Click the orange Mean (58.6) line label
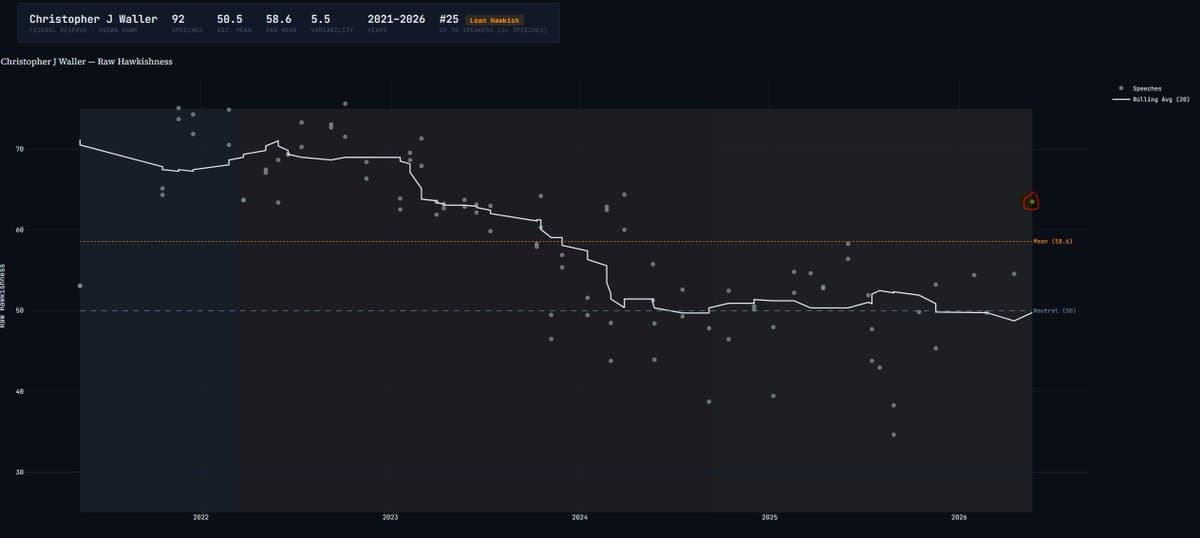The height and width of the screenshot is (538, 1200). tap(1053, 241)
